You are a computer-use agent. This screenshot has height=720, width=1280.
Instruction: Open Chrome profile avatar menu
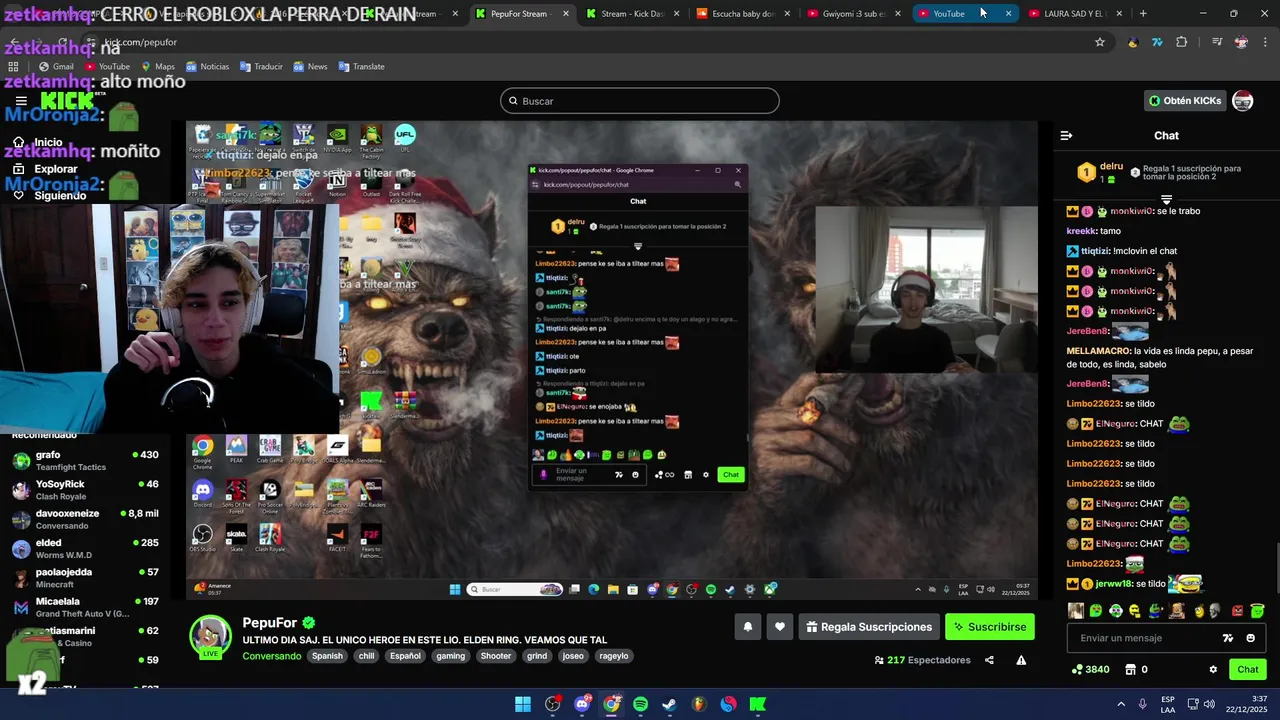(1241, 42)
